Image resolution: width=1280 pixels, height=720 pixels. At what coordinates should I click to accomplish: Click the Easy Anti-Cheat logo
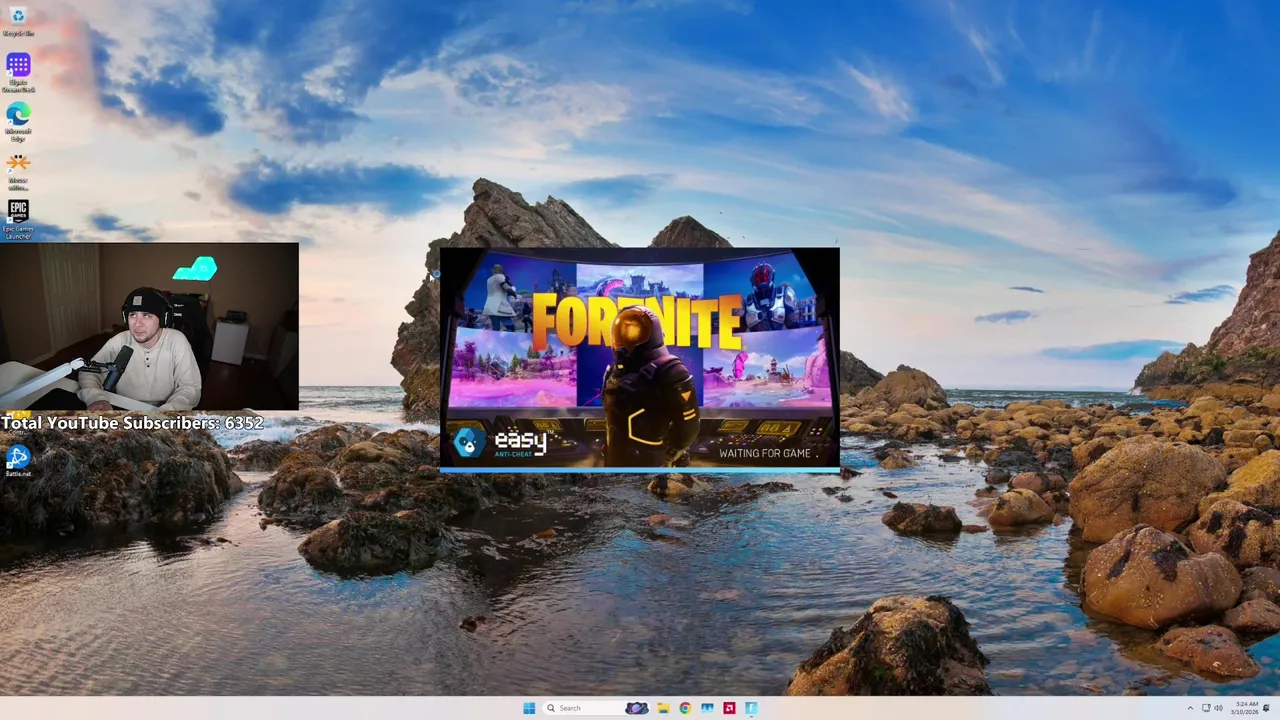[x=501, y=442]
